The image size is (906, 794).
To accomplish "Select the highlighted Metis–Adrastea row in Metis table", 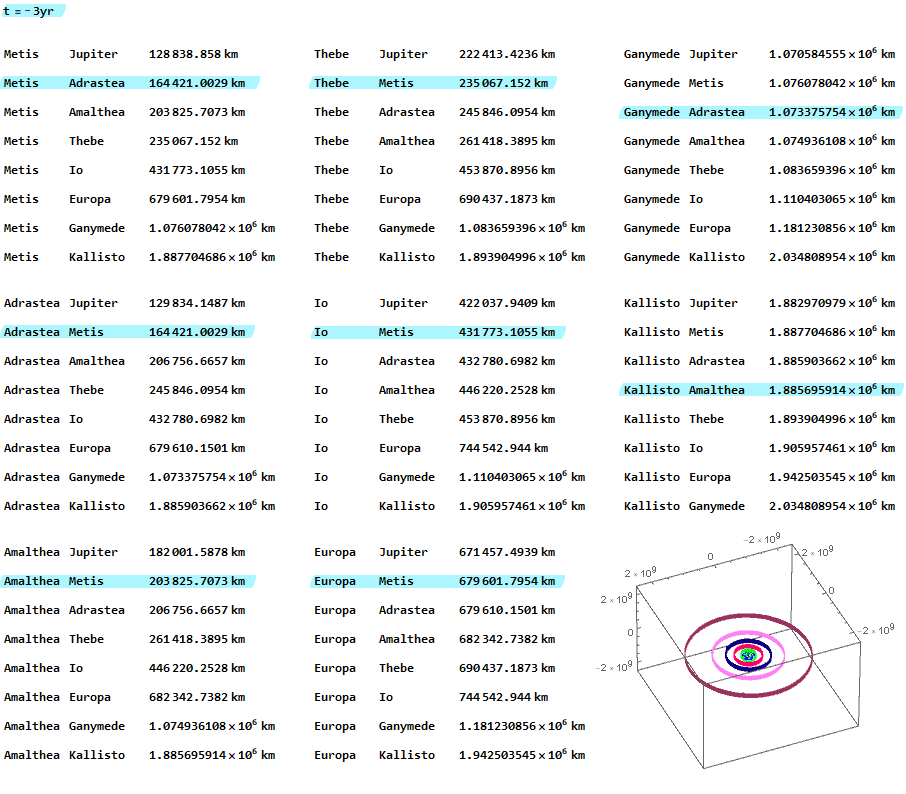I will tap(126, 83).
